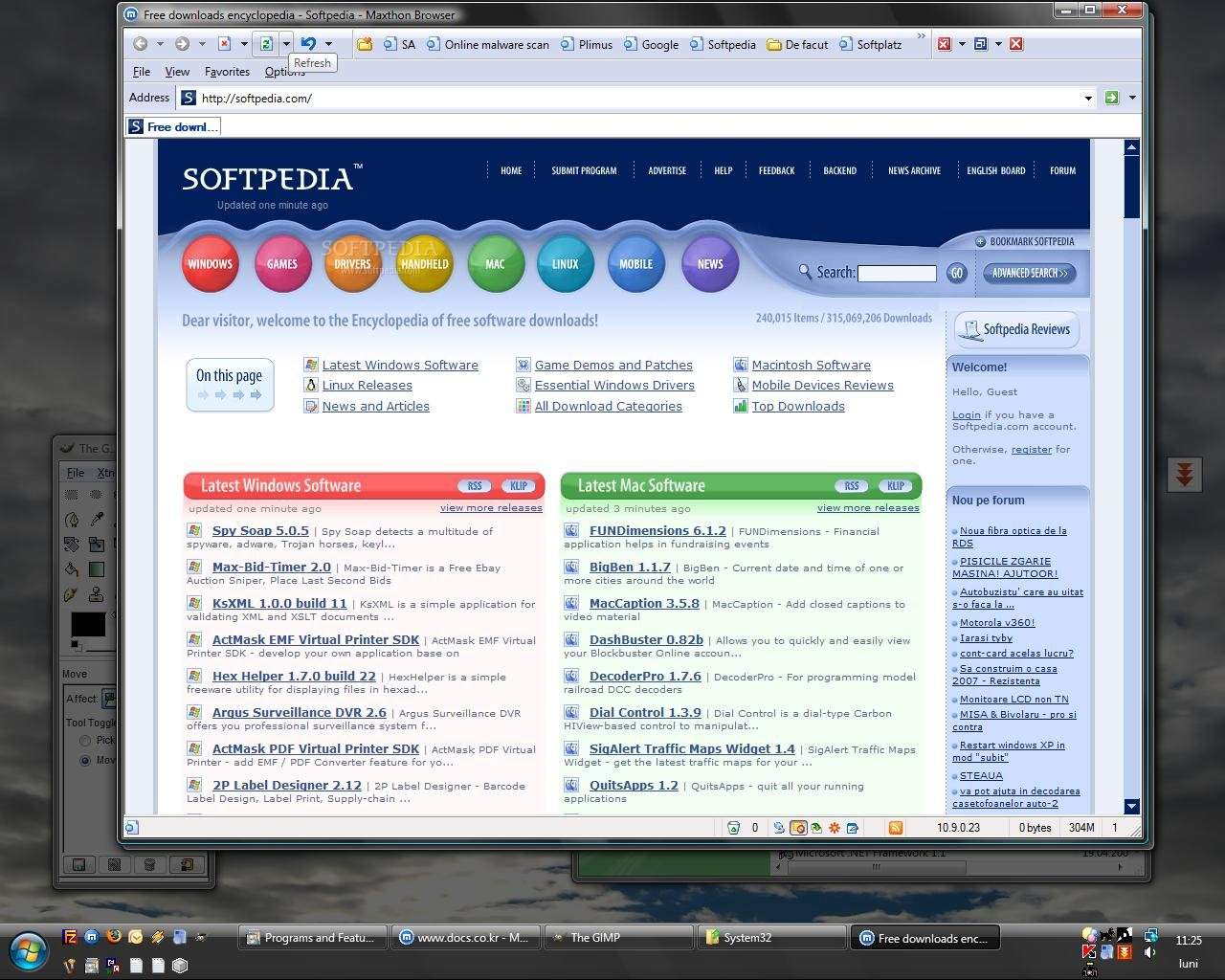Open the File menu in the GIMP window
The width and height of the screenshot is (1225, 980).
(x=76, y=473)
